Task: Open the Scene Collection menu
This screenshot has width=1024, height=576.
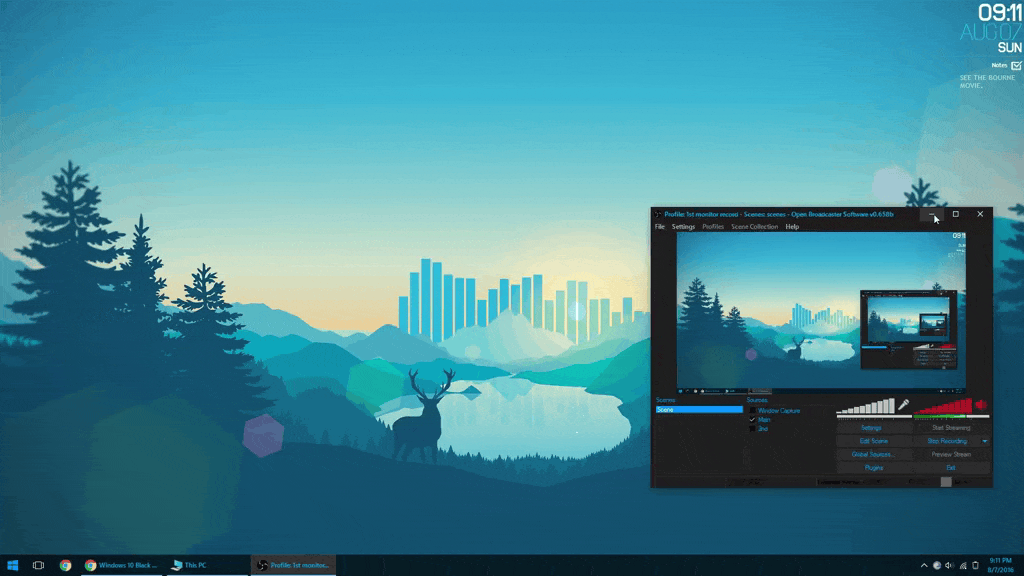Action: pyautogui.click(x=754, y=227)
